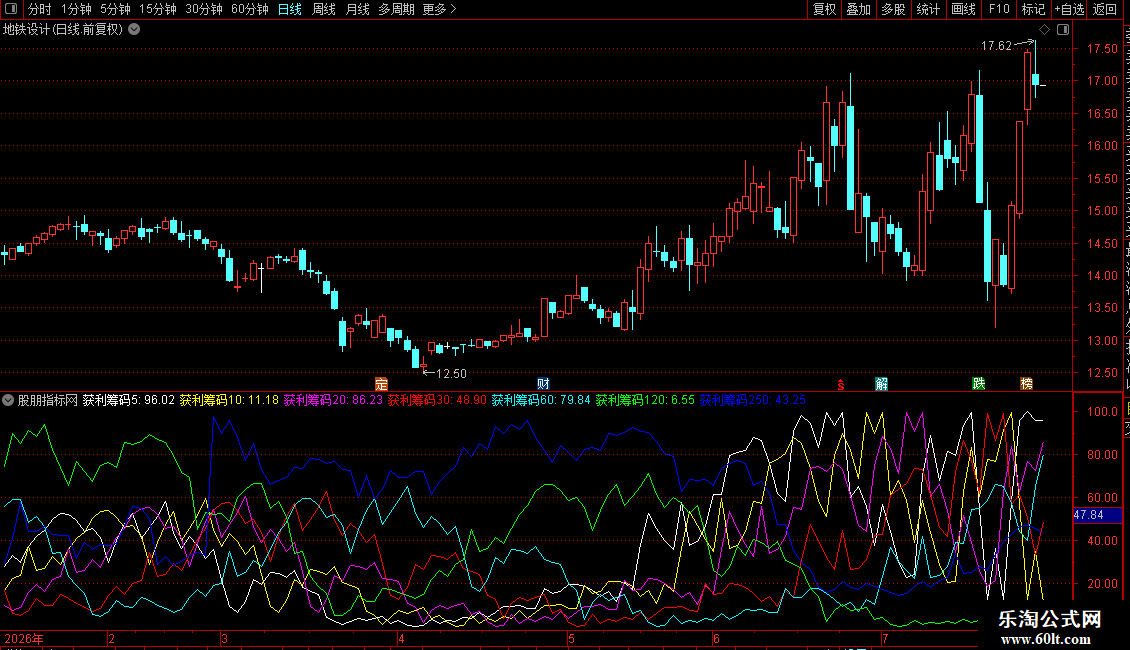This screenshot has height=650, width=1130.
Task: Click 返回 to go back
Action: click(1104, 9)
